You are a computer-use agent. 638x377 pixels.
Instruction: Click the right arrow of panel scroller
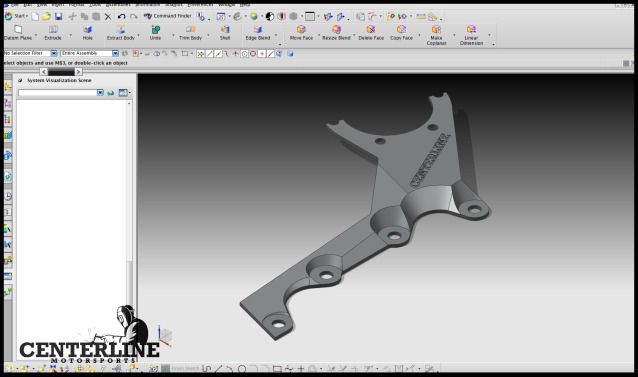pyautogui.click(x=79, y=72)
